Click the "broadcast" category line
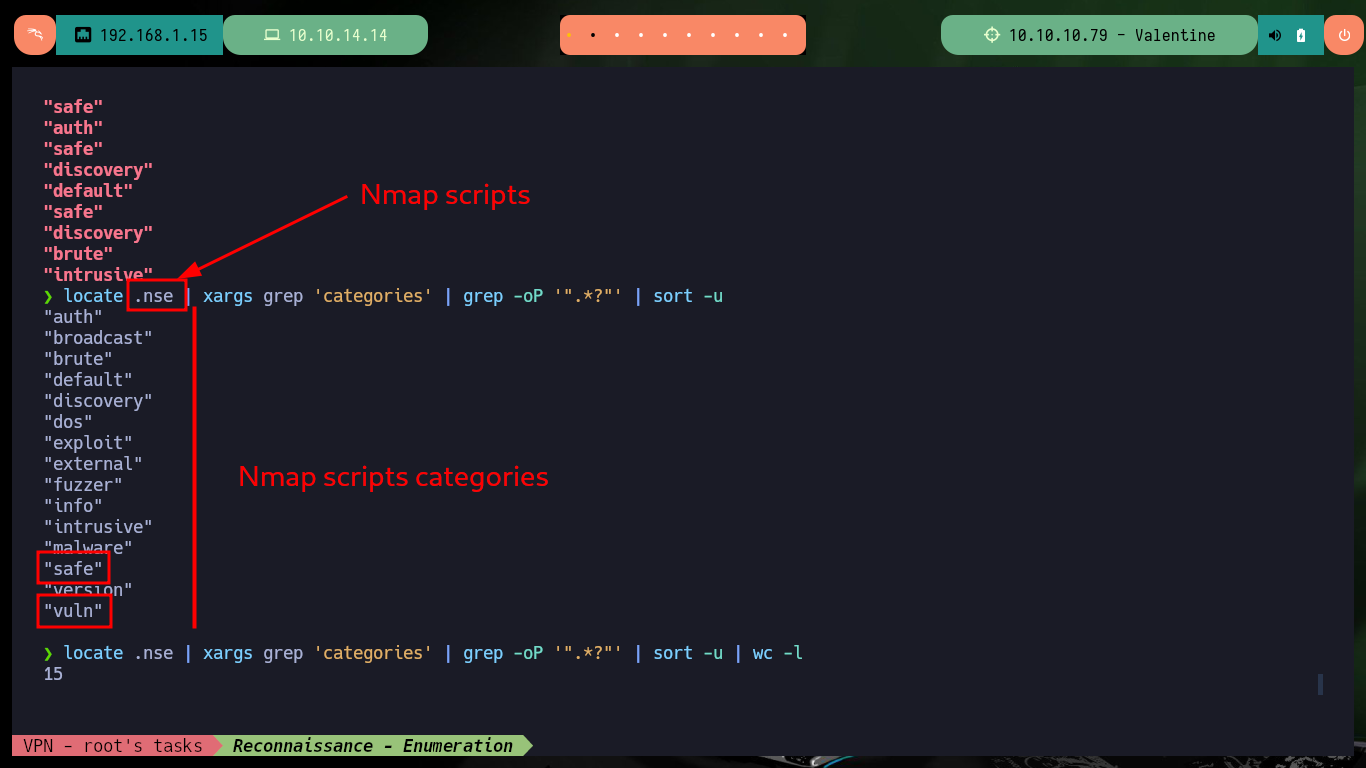The width and height of the screenshot is (1366, 768). [98, 338]
